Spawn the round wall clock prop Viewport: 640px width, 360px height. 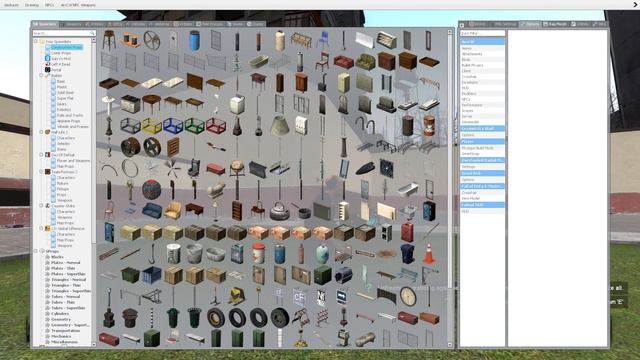pyautogui.click(x=407, y=296)
